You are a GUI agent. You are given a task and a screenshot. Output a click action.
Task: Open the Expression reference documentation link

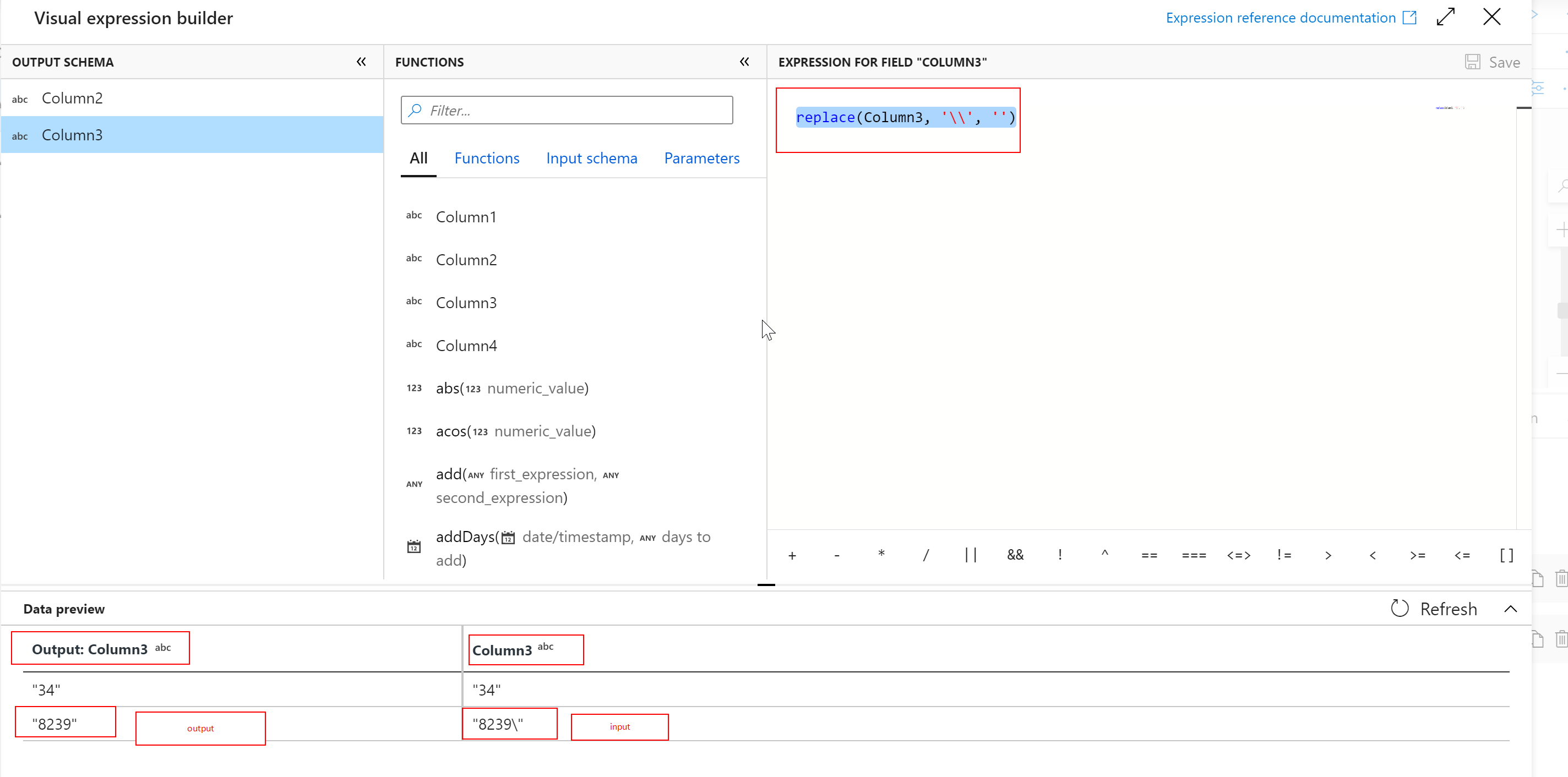pyautogui.click(x=1291, y=18)
